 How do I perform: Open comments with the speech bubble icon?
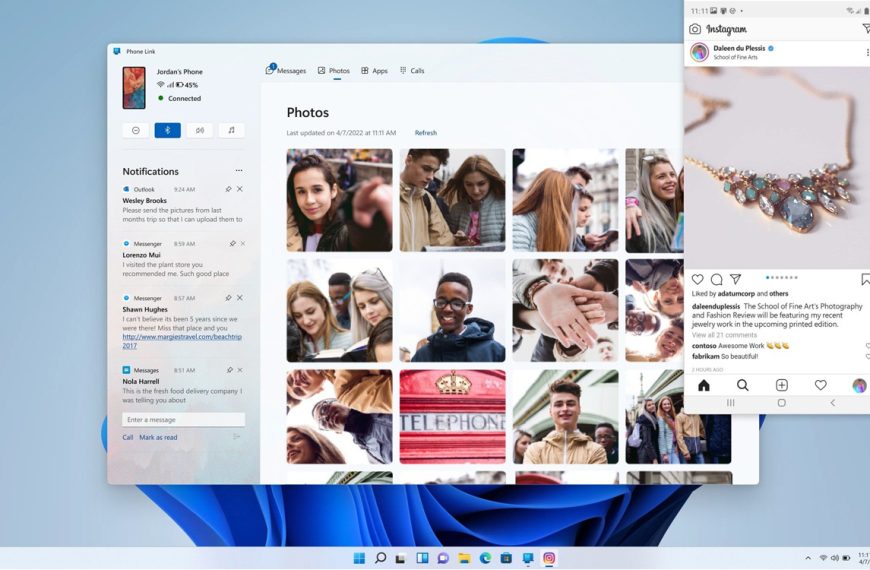(716, 279)
